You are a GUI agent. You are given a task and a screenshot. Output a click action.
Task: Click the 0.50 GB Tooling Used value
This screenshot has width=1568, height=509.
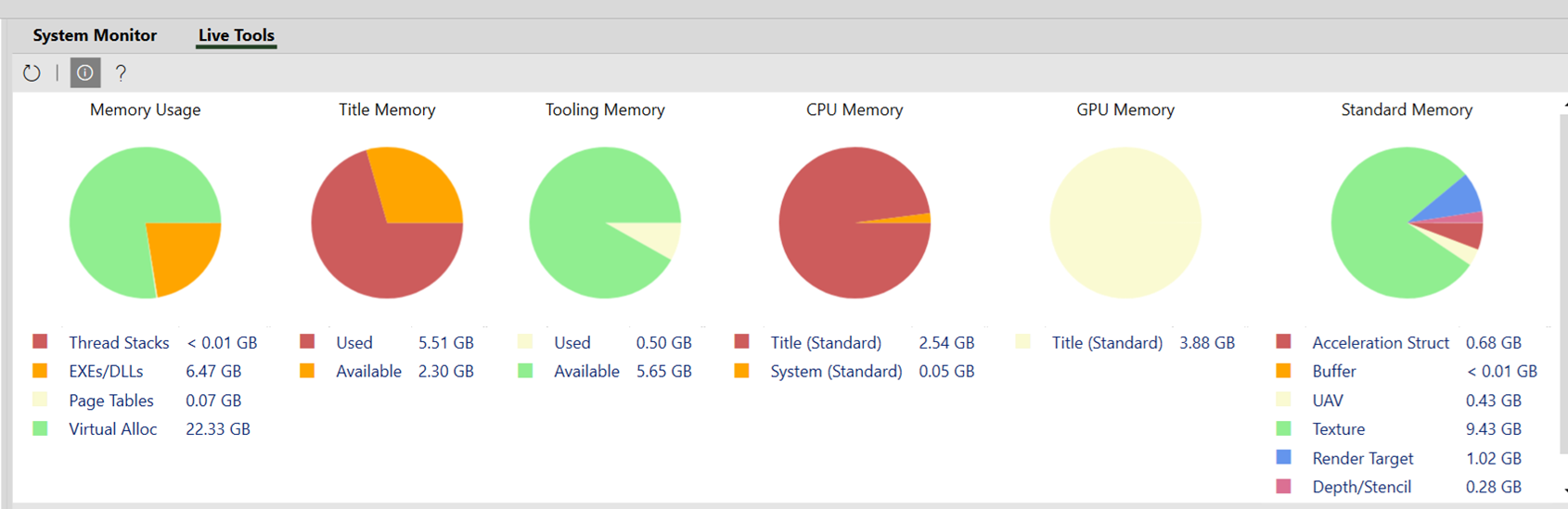point(664,343)
